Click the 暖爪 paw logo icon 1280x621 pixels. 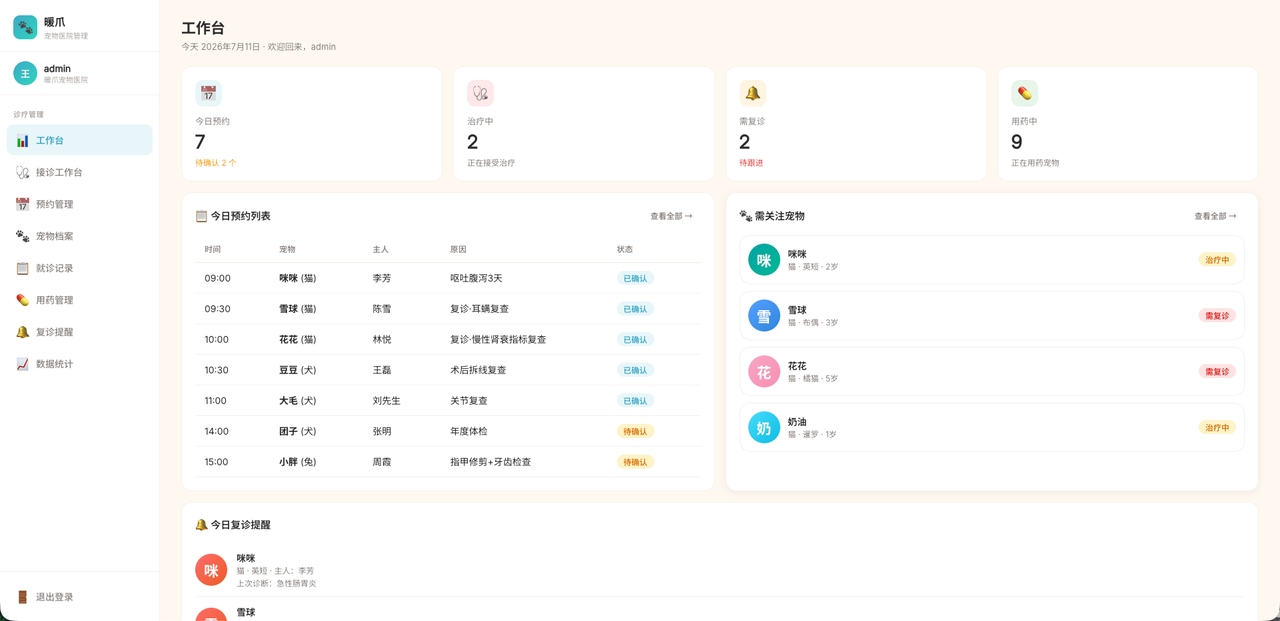(x=25, y=27)
